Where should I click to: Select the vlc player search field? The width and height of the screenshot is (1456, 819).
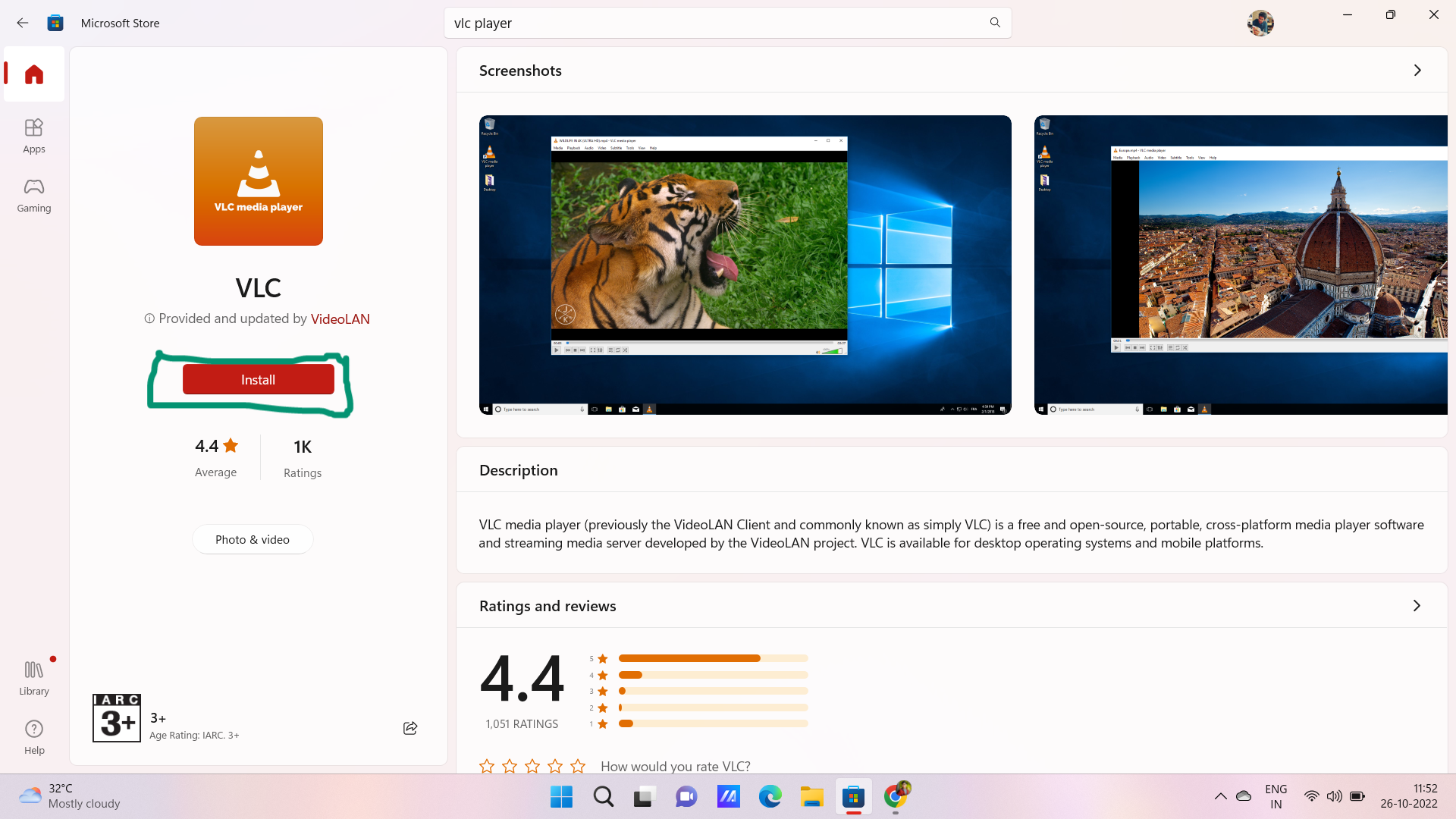(728, 22)
